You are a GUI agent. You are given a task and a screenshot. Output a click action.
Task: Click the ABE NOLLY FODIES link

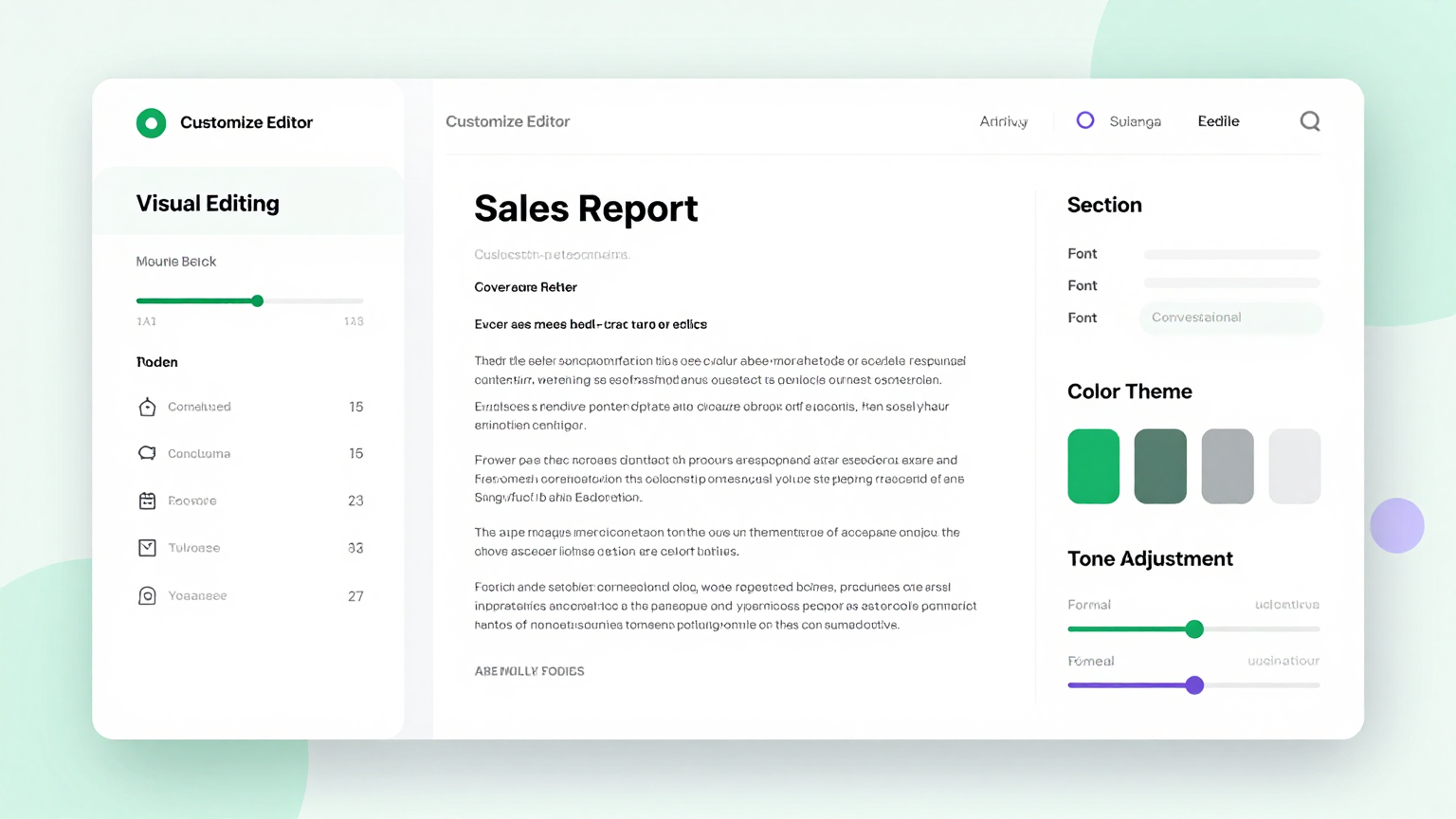point(529,671)
